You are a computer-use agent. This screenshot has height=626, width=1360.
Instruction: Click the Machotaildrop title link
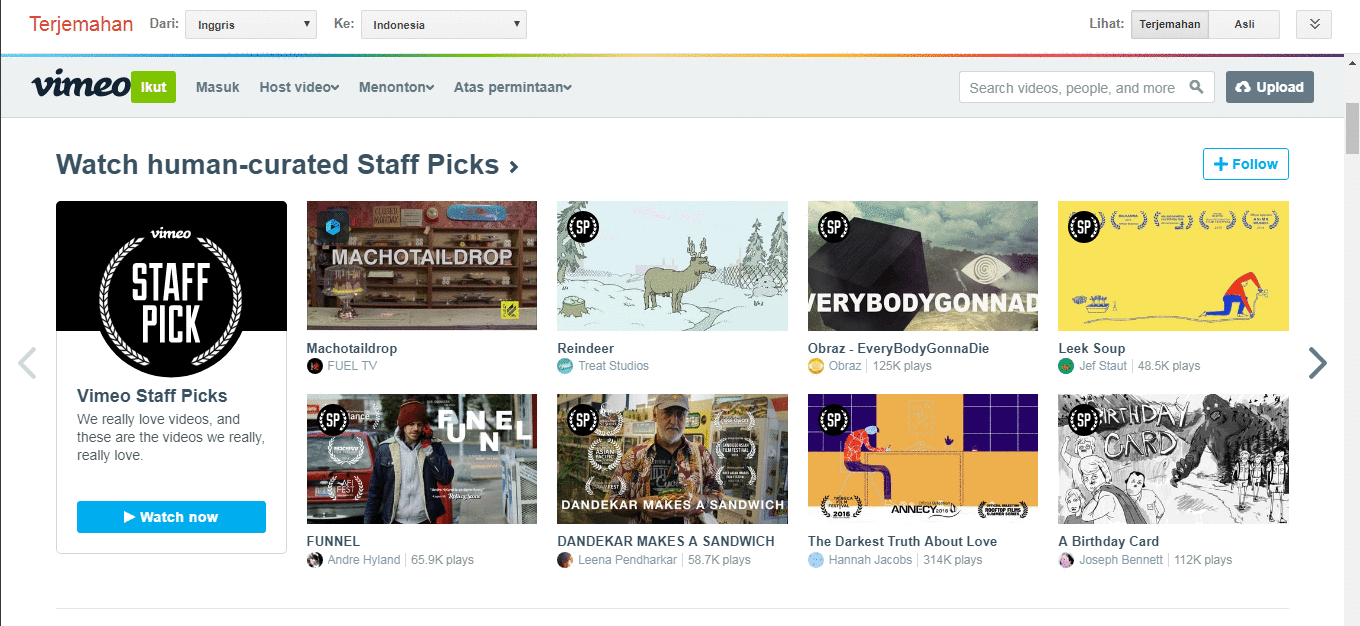pos(352,348)
